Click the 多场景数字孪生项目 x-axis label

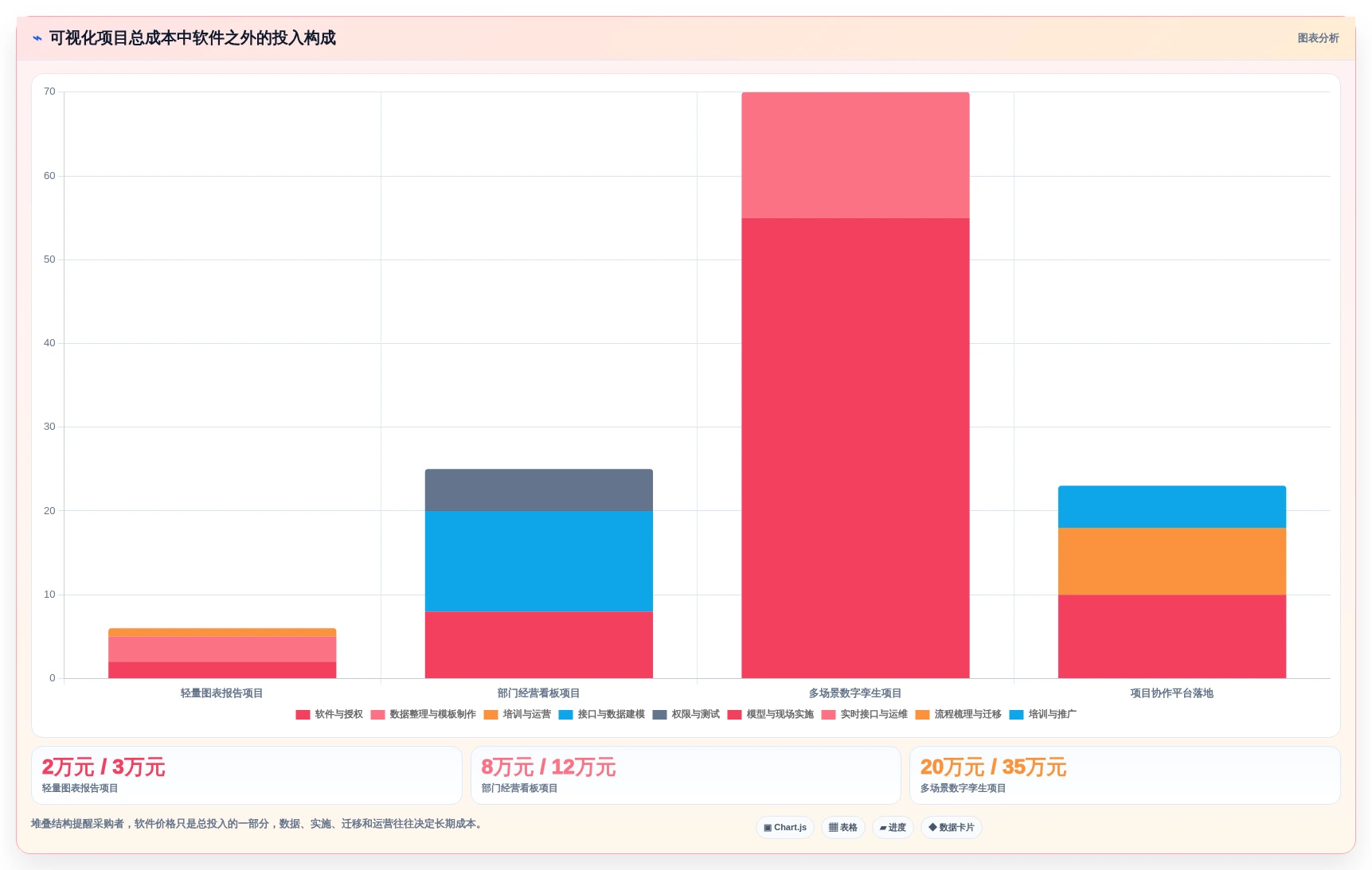(x=855, y=693)
